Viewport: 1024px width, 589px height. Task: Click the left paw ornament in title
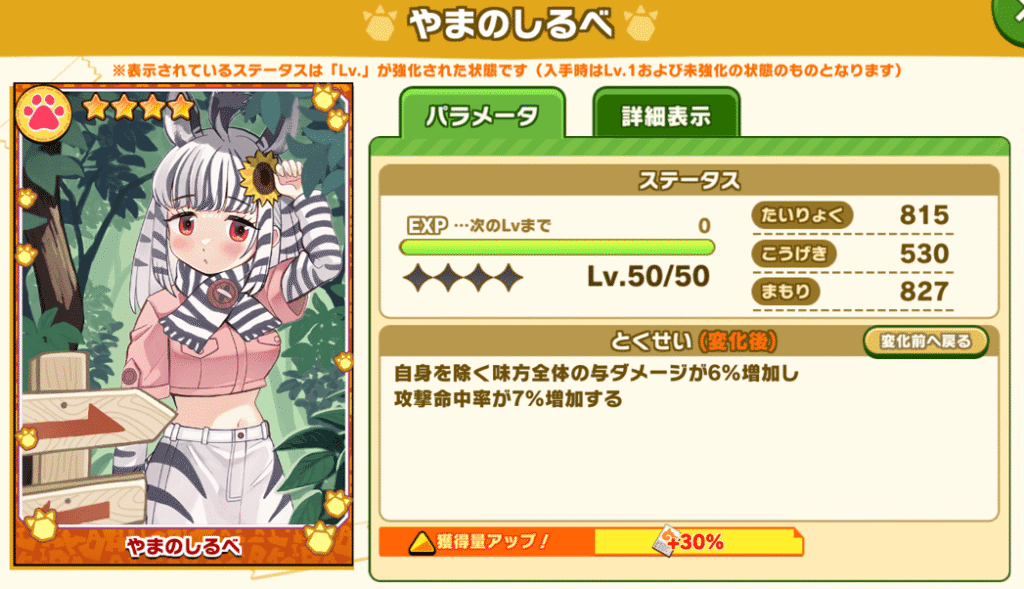pyautogui.click(x=379, y=24)
